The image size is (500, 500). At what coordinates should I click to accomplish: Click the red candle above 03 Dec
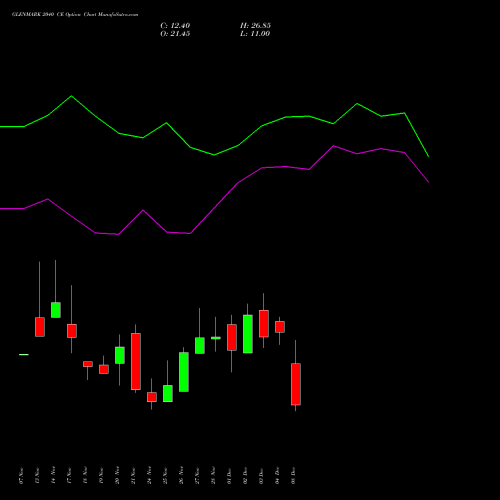(264, 324)
